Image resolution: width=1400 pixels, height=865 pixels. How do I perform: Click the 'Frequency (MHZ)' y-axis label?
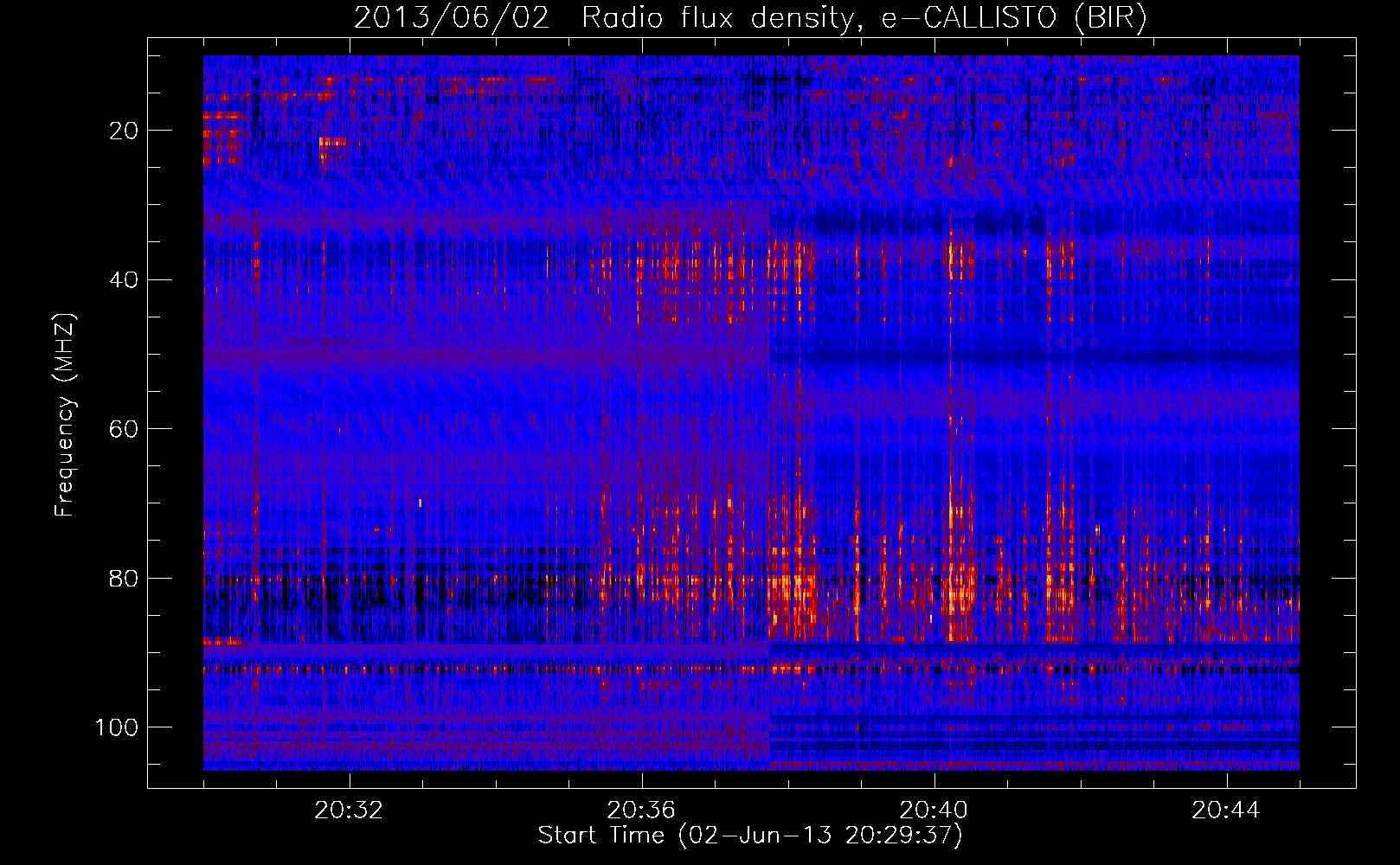[x=66, y=414]
